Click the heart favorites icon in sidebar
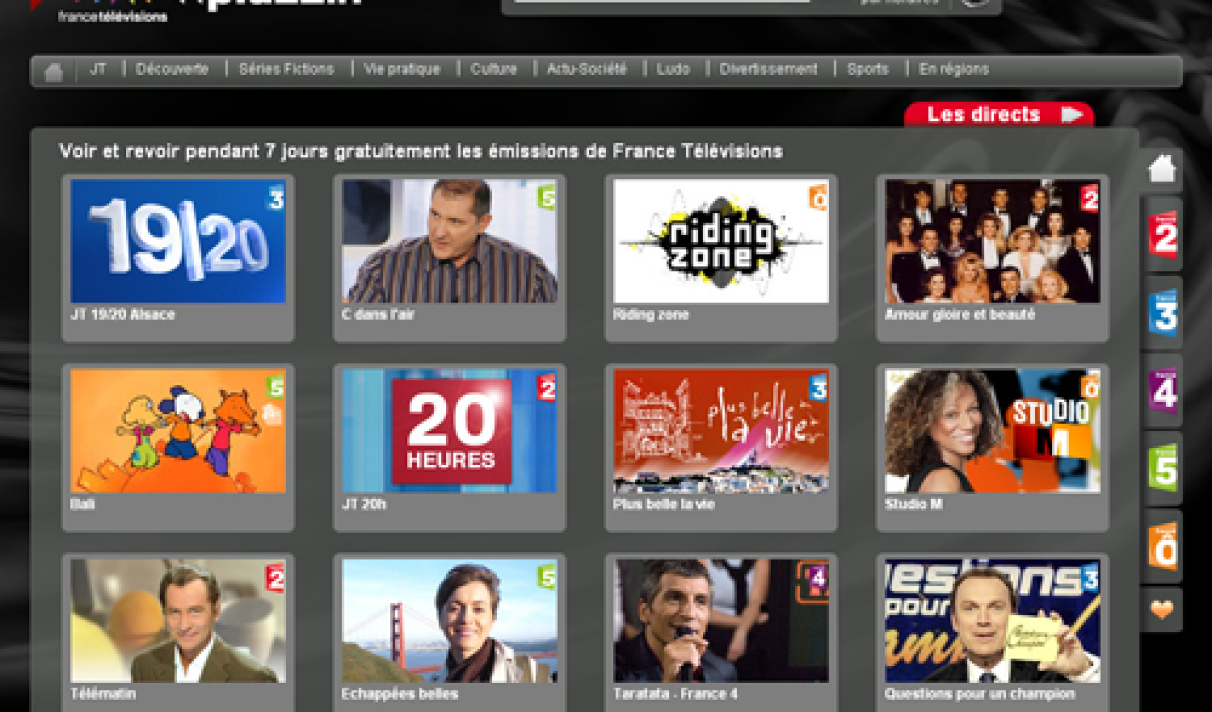The height and width of the screenshot is (712, 1212). click(x=1161, y=610)
